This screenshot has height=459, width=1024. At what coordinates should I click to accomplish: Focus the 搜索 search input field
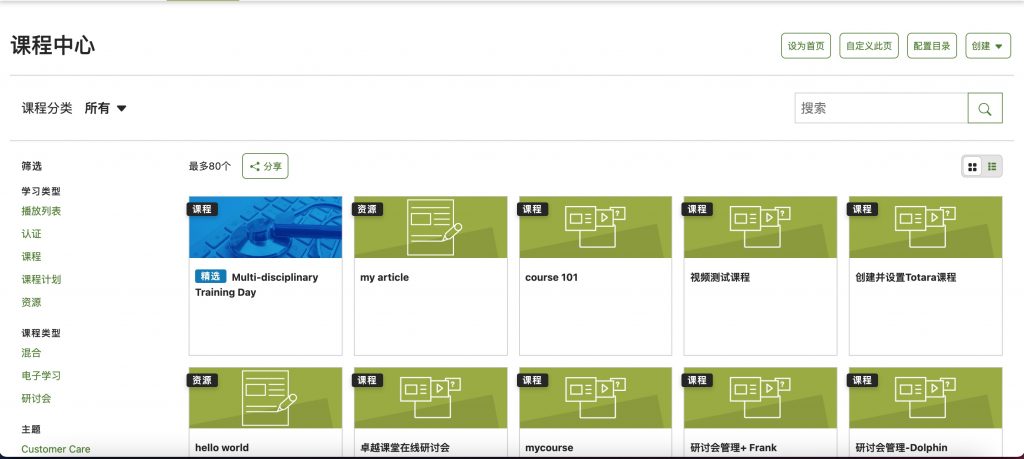[881, 108]
